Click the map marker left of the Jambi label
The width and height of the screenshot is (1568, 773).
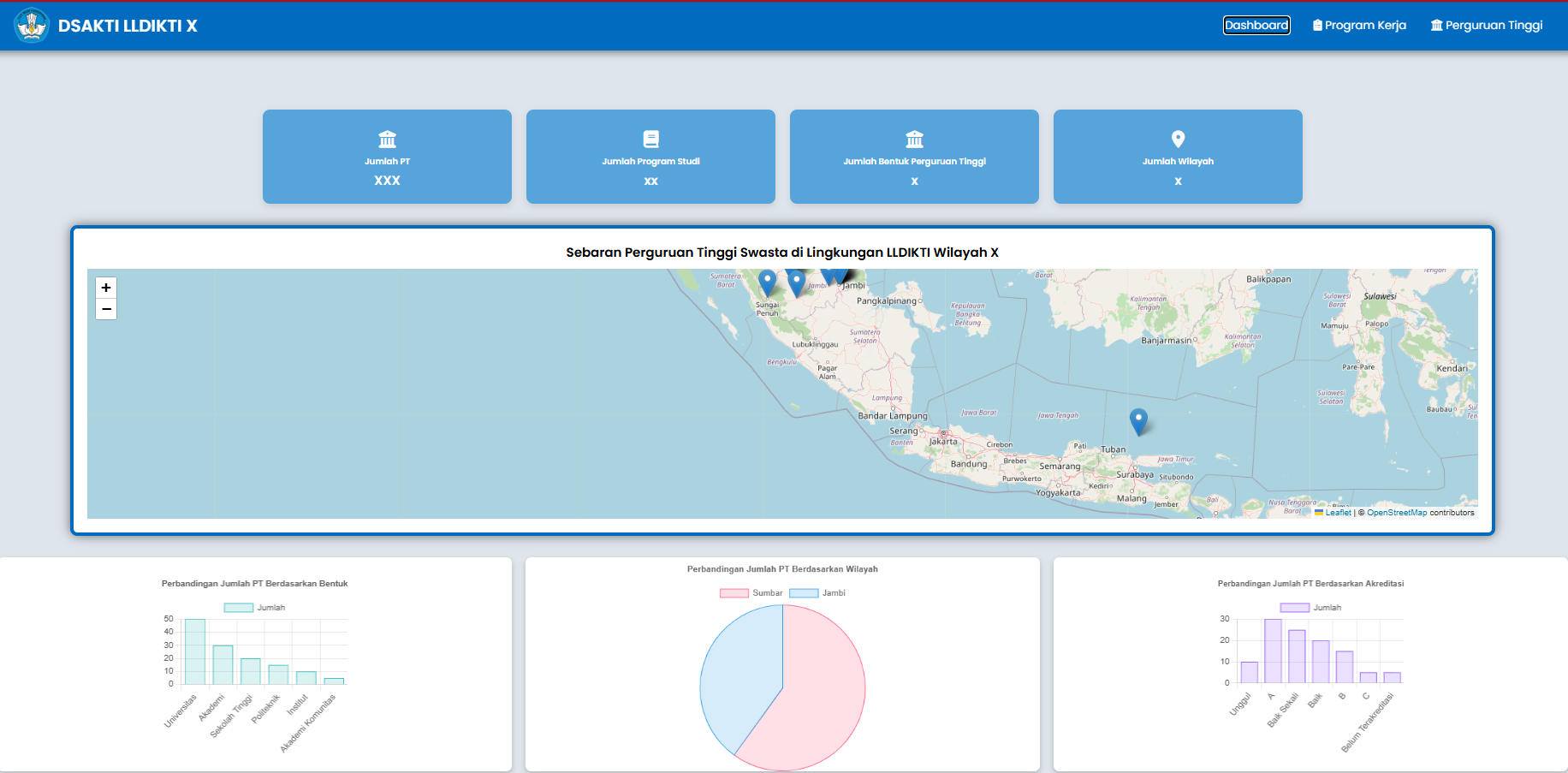pyautogui.click(x=796, y=282)
